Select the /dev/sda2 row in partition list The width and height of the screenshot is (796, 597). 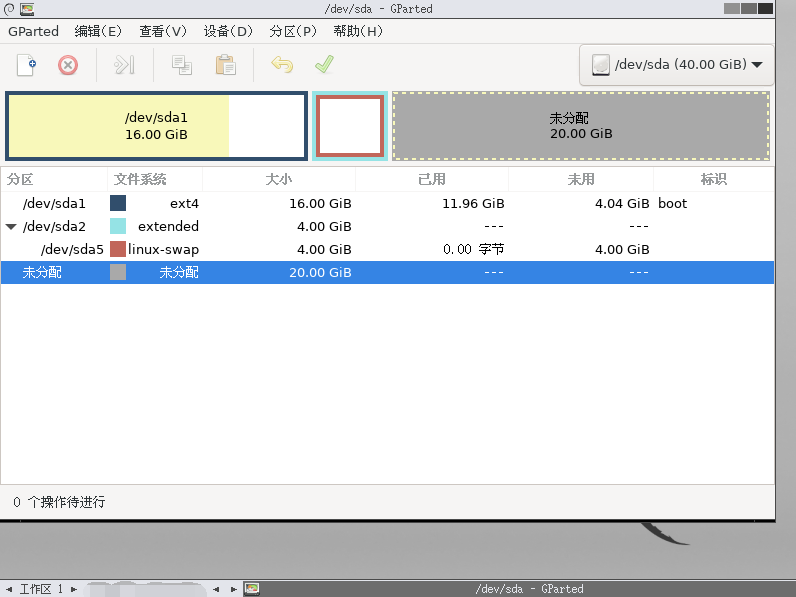click(x=387, y=226)
